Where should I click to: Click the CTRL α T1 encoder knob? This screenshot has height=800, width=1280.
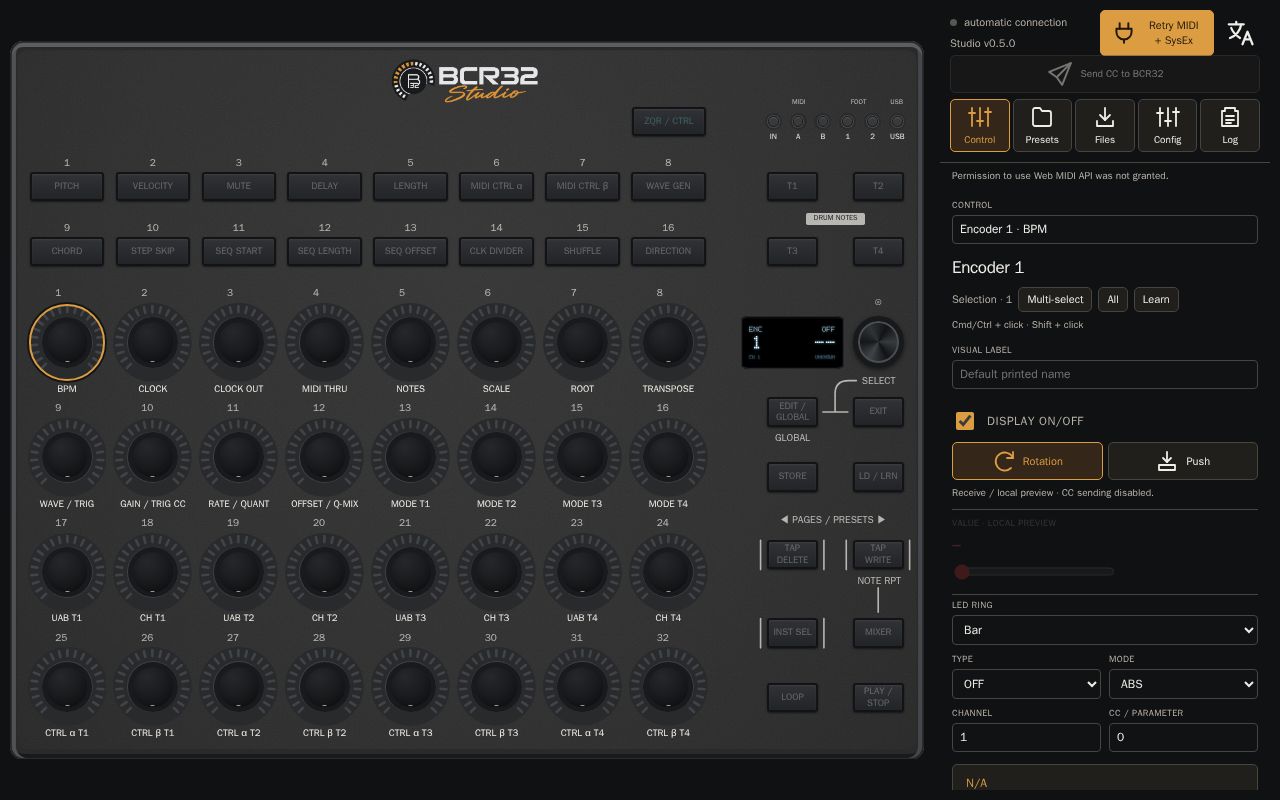click(x=67, y=686)
